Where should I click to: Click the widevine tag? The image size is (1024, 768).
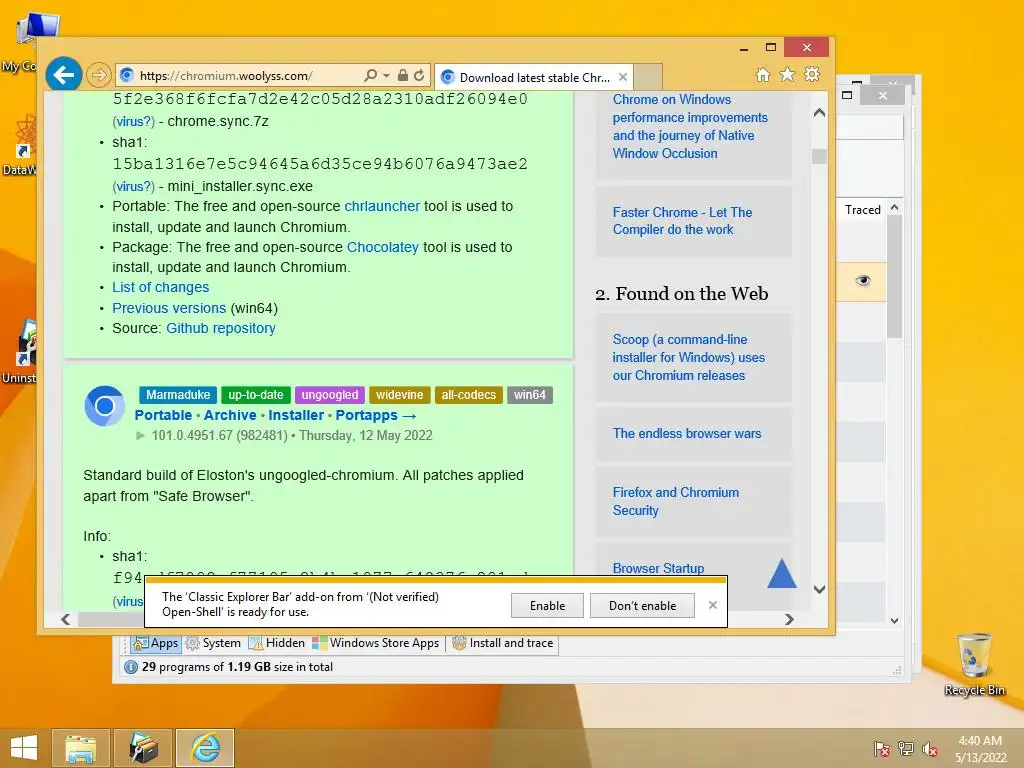tap(400, 395)
